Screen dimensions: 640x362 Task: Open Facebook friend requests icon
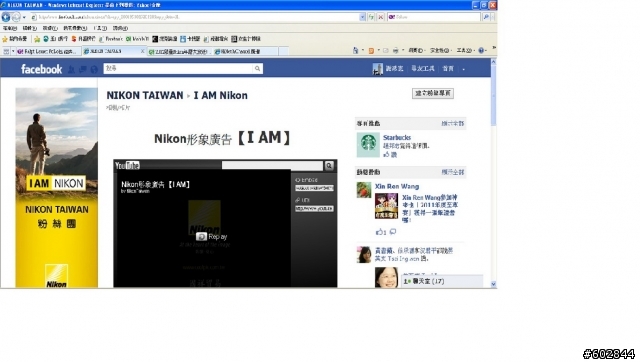click(x=71, y=69)
